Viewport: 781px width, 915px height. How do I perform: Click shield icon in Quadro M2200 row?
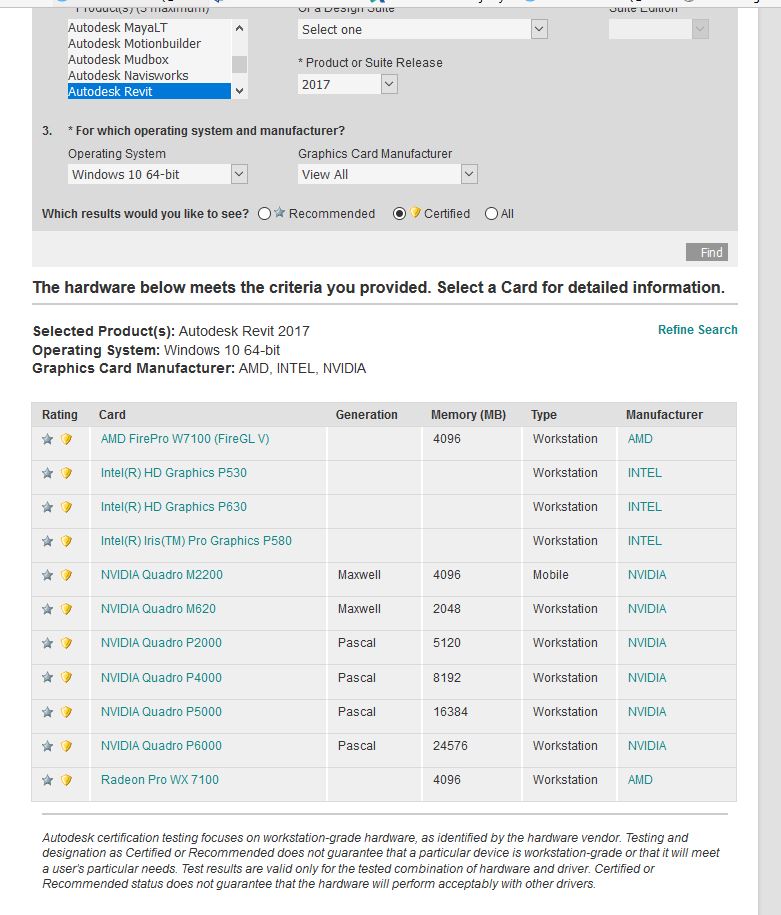coord(66,575)
